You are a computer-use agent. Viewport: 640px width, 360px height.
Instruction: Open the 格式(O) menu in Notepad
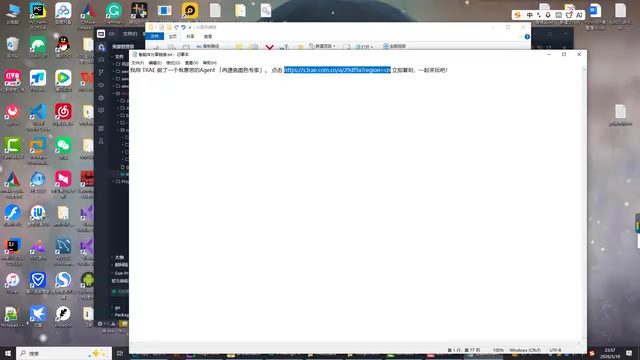tap(173, 63)
